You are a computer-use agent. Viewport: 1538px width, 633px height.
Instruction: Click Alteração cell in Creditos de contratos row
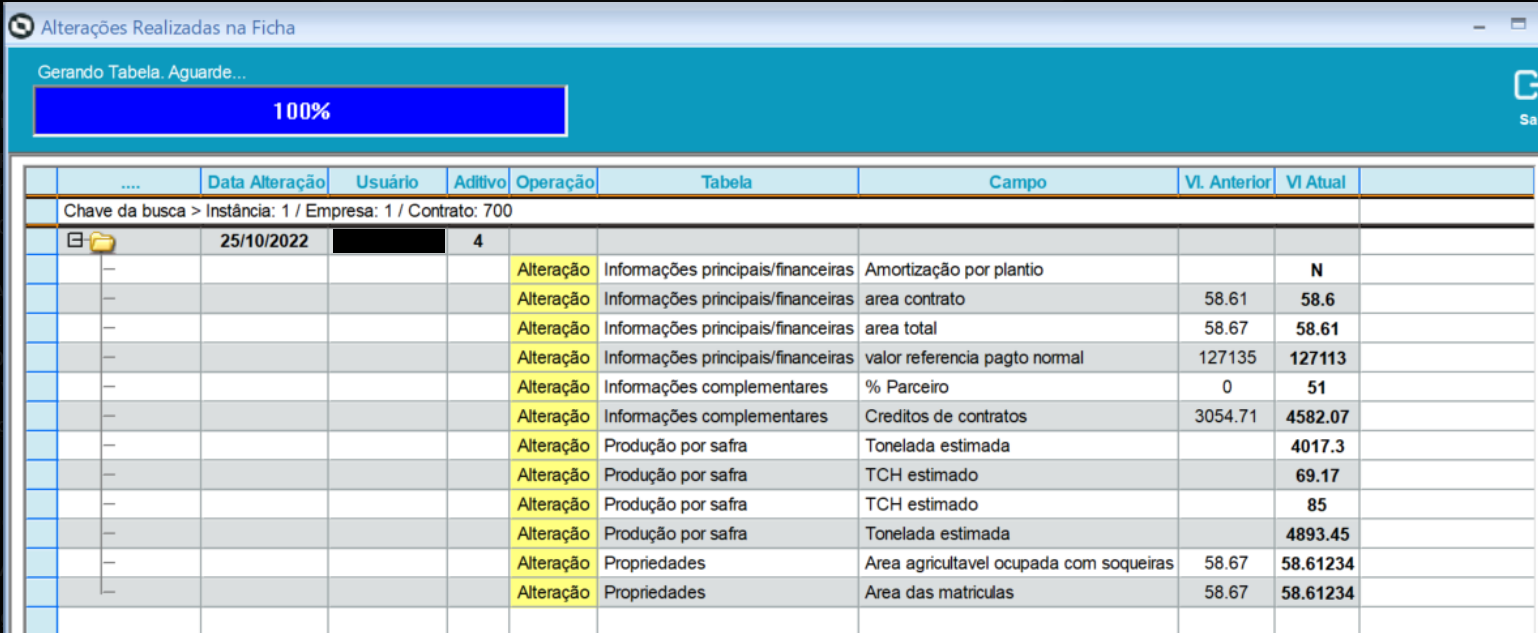pos(553,416)
